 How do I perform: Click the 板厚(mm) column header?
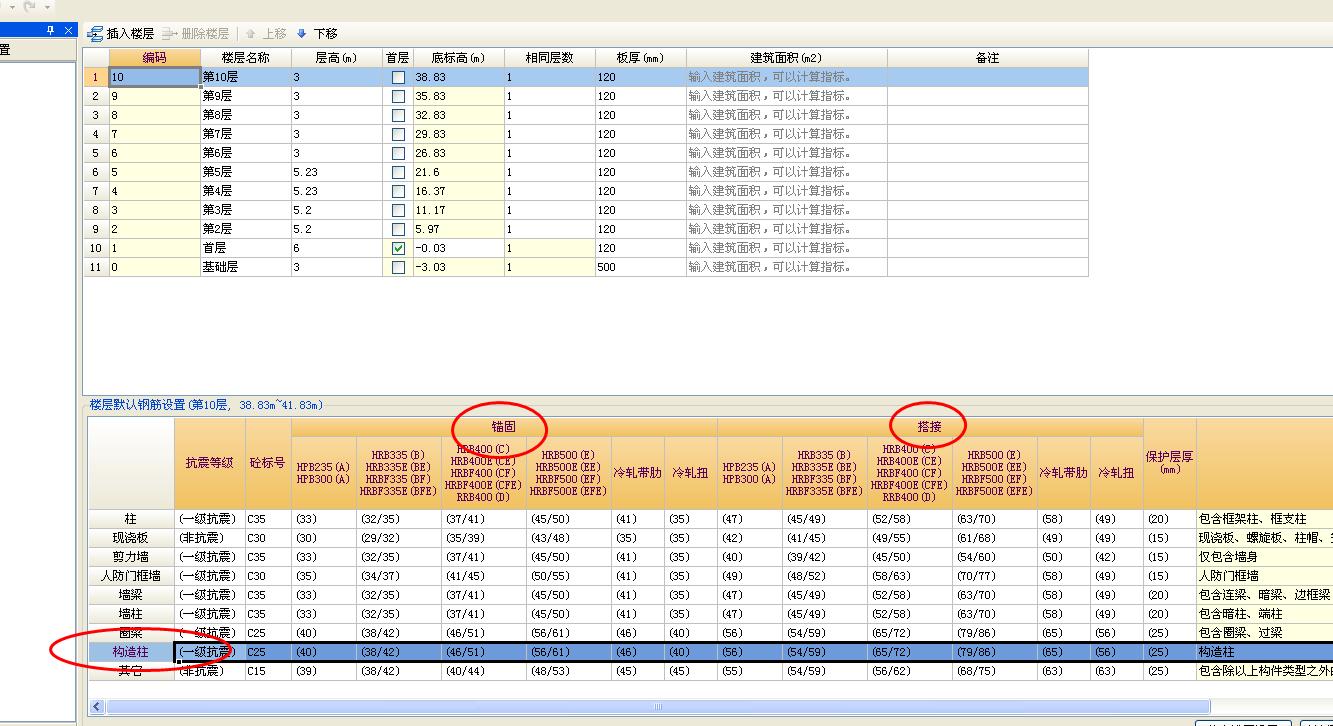pyautogui.click(x=641, y=58)
